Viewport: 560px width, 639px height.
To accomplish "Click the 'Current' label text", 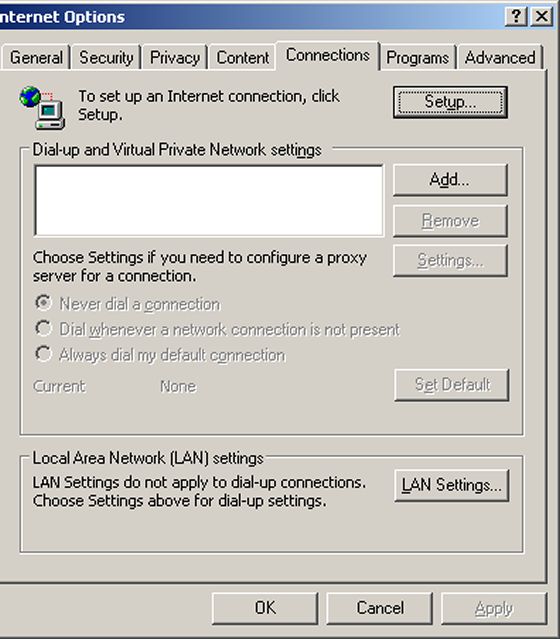I will (x=60, y=386).
